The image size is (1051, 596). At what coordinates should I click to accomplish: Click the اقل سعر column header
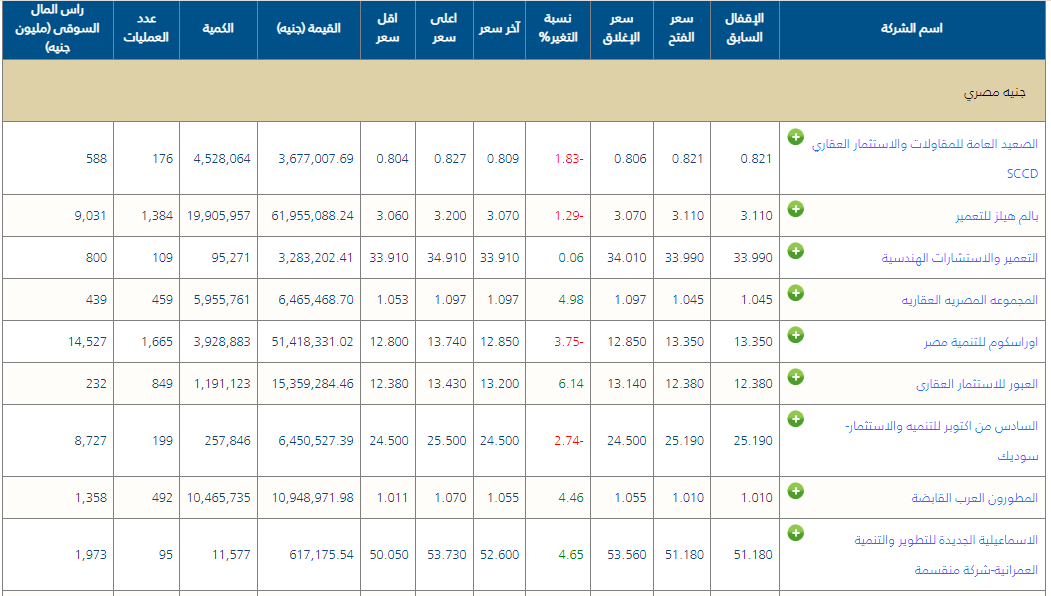(x=387, y=29)
